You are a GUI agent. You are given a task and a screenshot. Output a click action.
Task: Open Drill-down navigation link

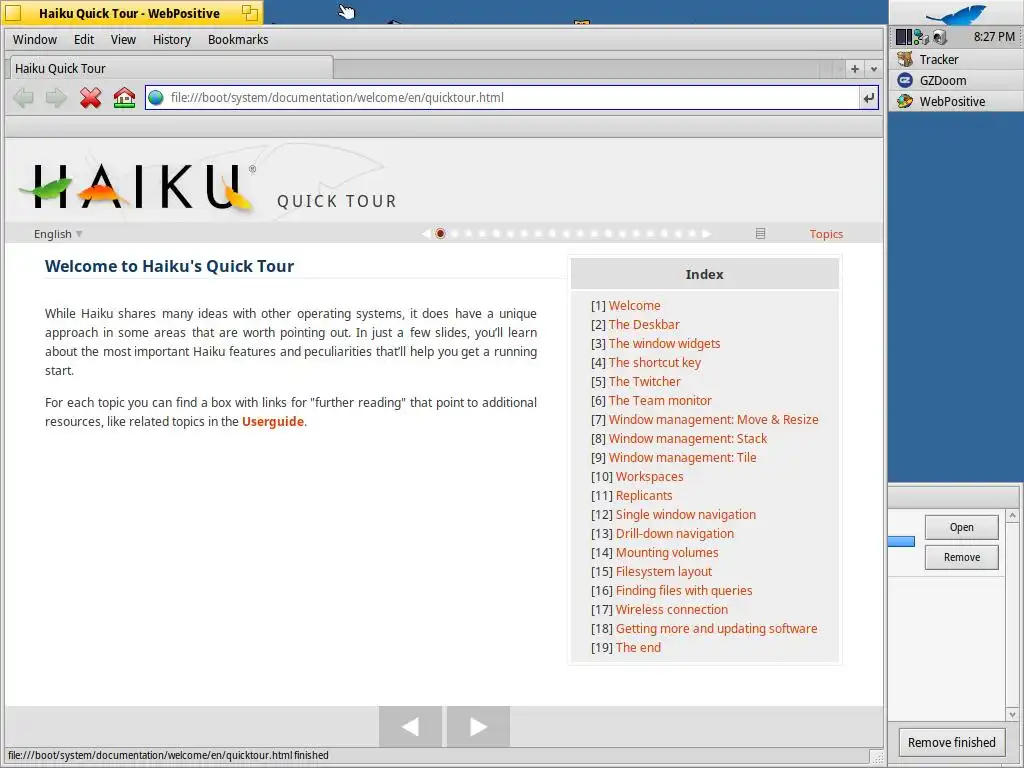click(675, 534)
